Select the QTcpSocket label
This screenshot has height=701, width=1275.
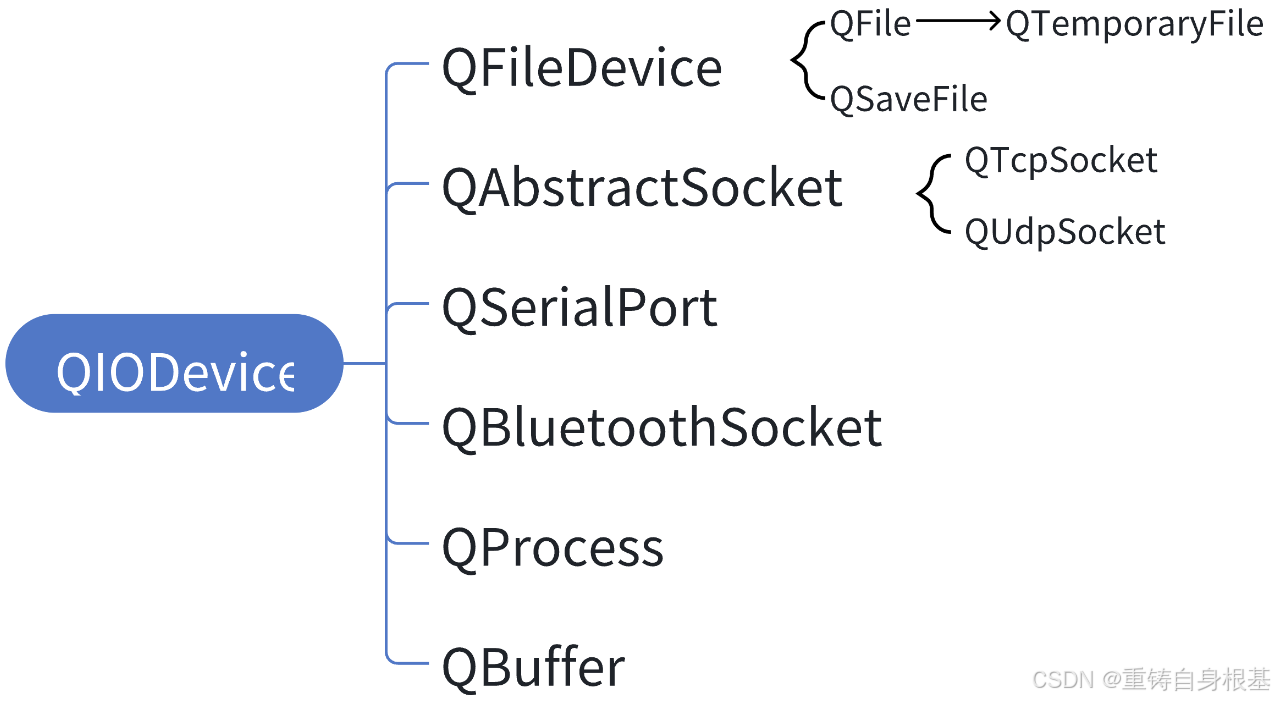point(1061,161)
